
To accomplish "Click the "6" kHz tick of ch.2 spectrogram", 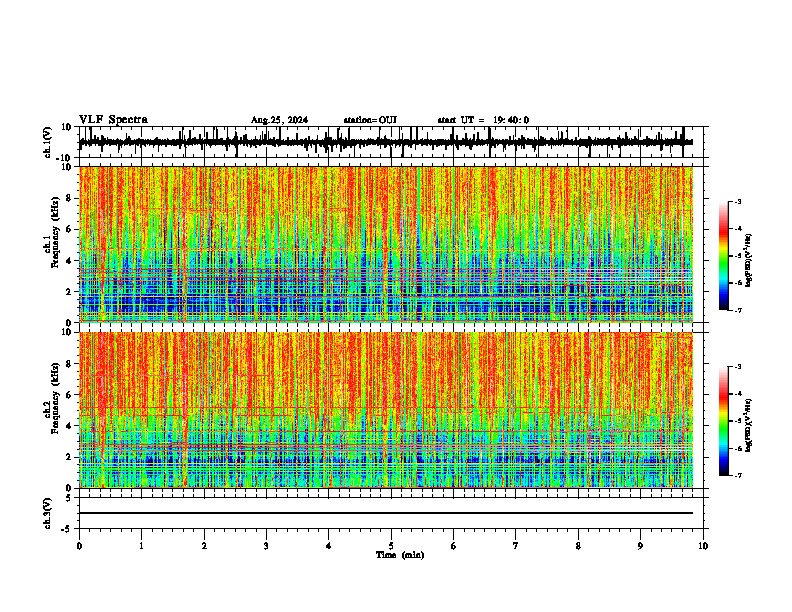I will [x=70, y=395].
